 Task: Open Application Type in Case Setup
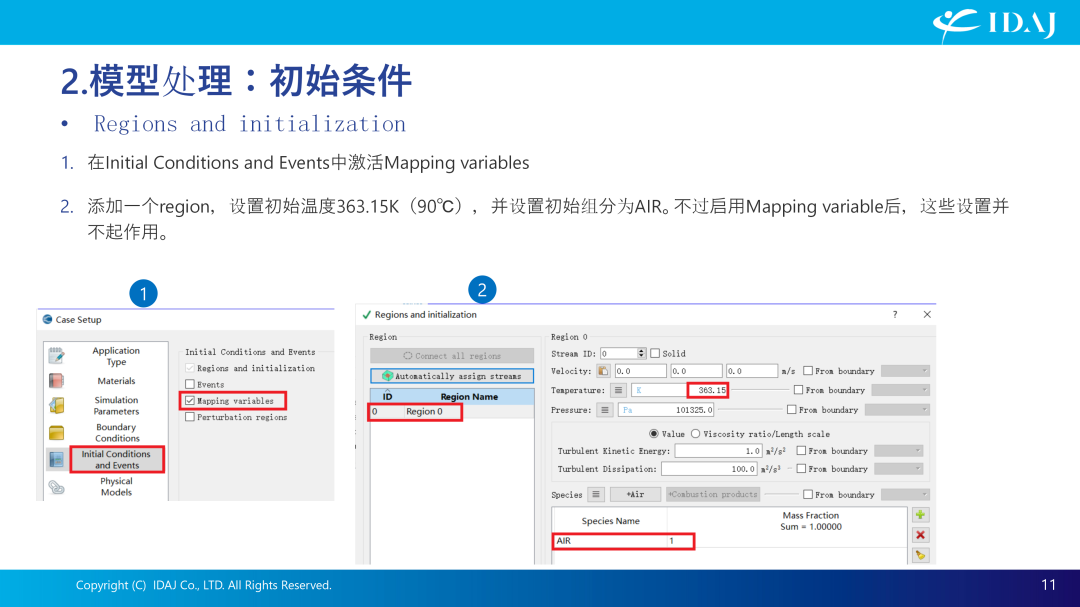pos(116,356)
